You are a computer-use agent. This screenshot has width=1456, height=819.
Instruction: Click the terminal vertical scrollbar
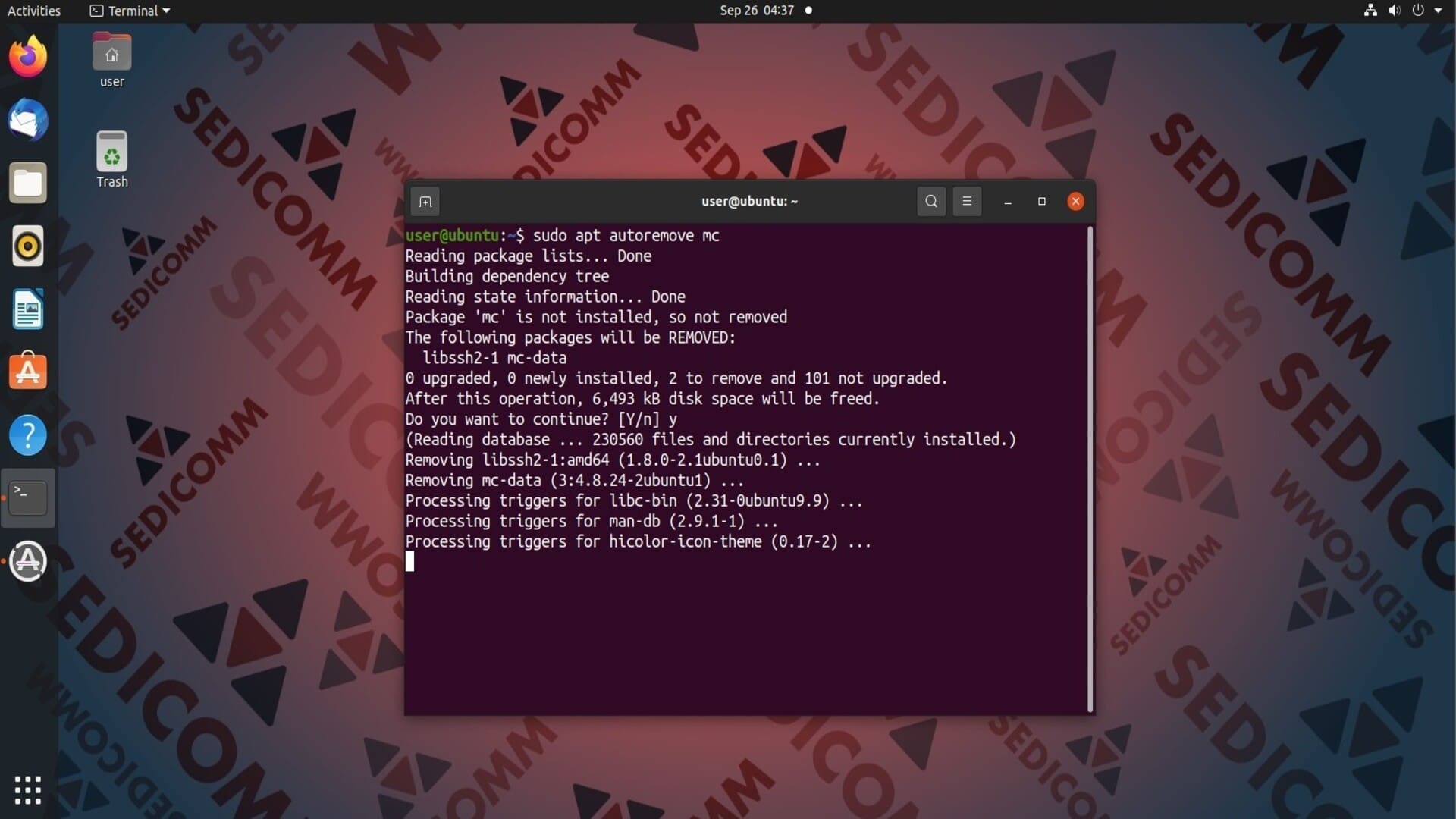(1090, 469)
